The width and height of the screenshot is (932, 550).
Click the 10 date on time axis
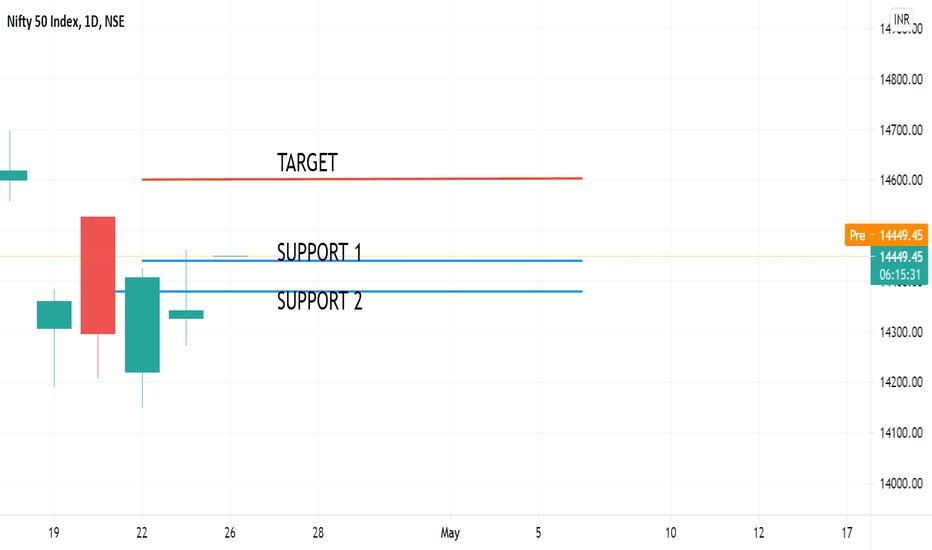(670, 533)
